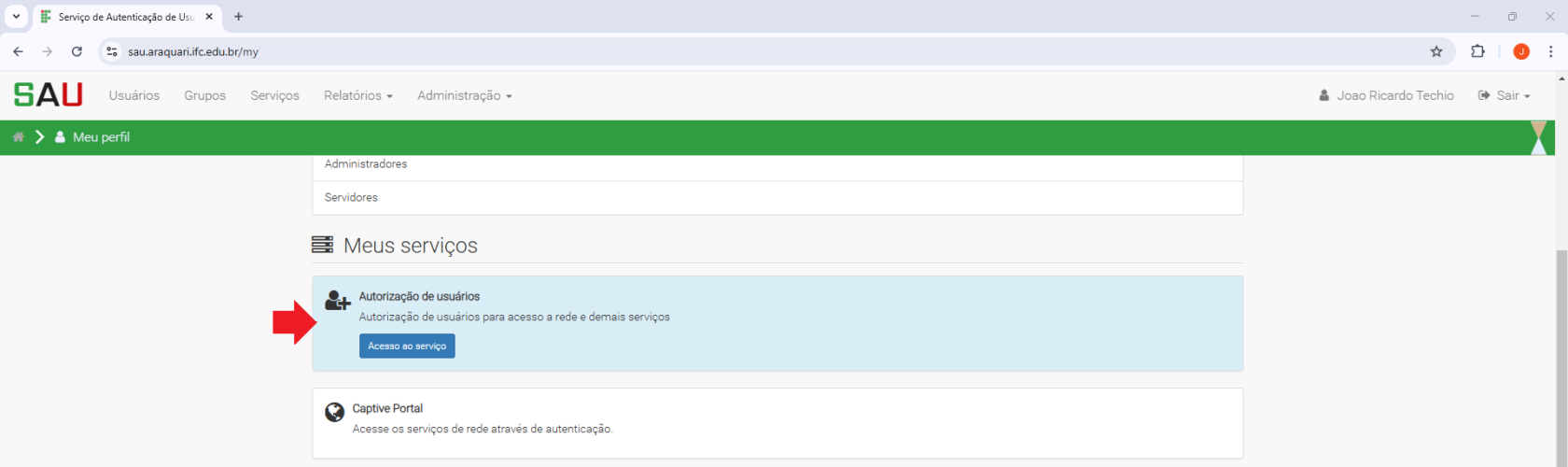
Task: Go to the Grupos menu item
Action: tap(204, 95)
